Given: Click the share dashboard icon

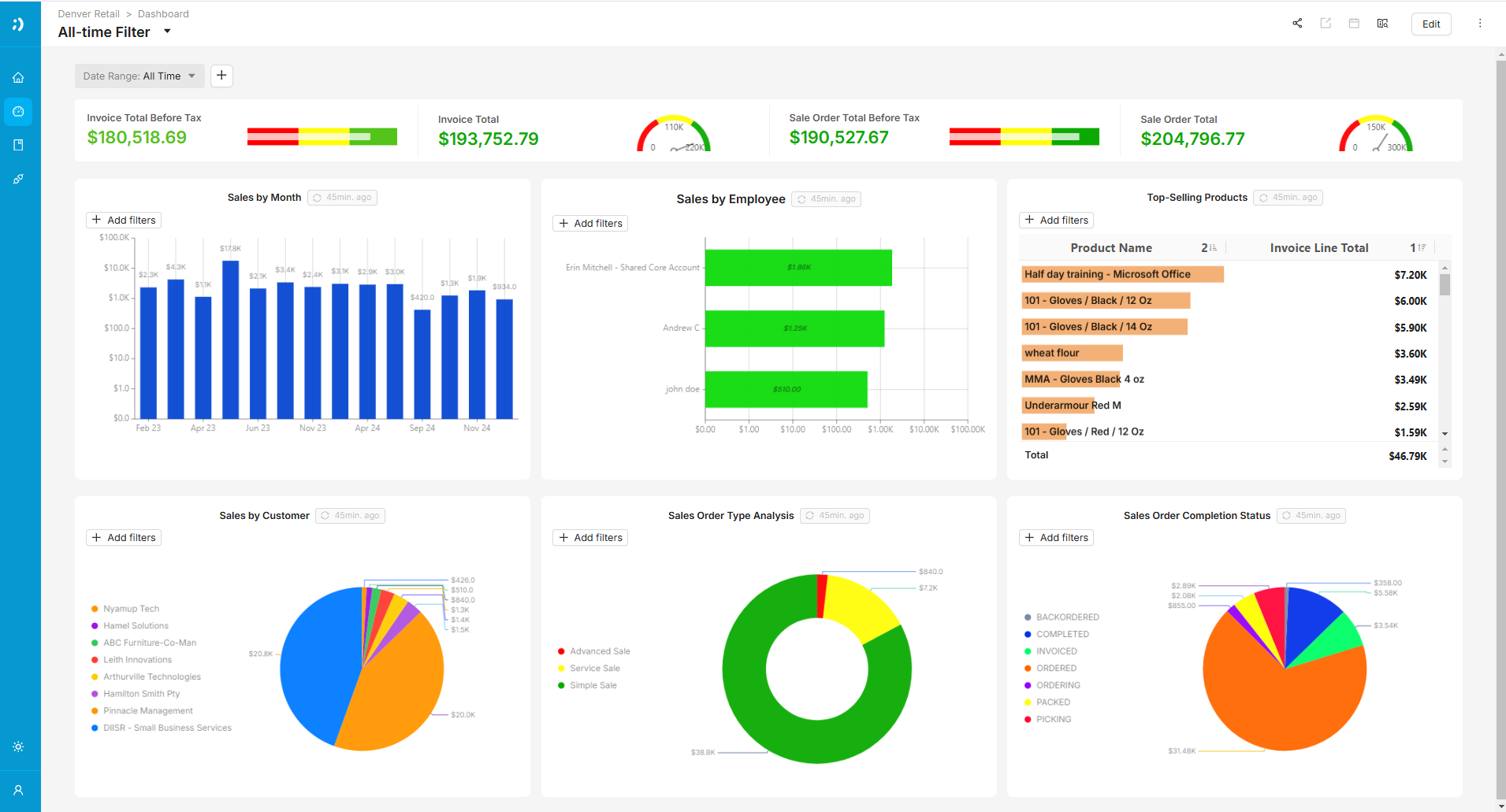Looking at the screenshot, I should pyautogui.click(x=1297, y=24).
